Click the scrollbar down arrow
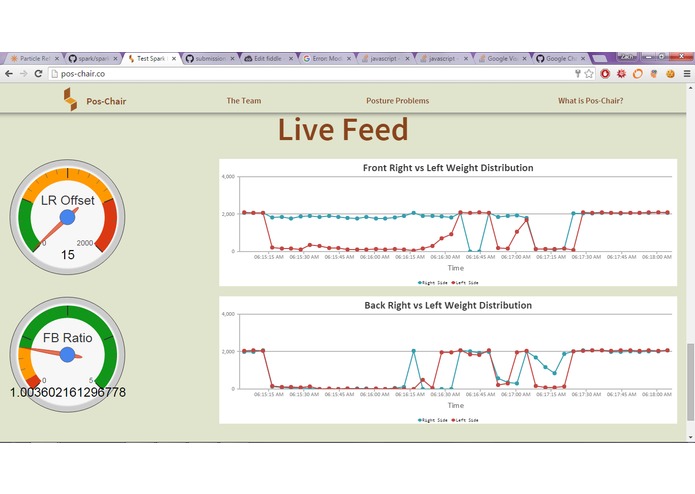 690,437
